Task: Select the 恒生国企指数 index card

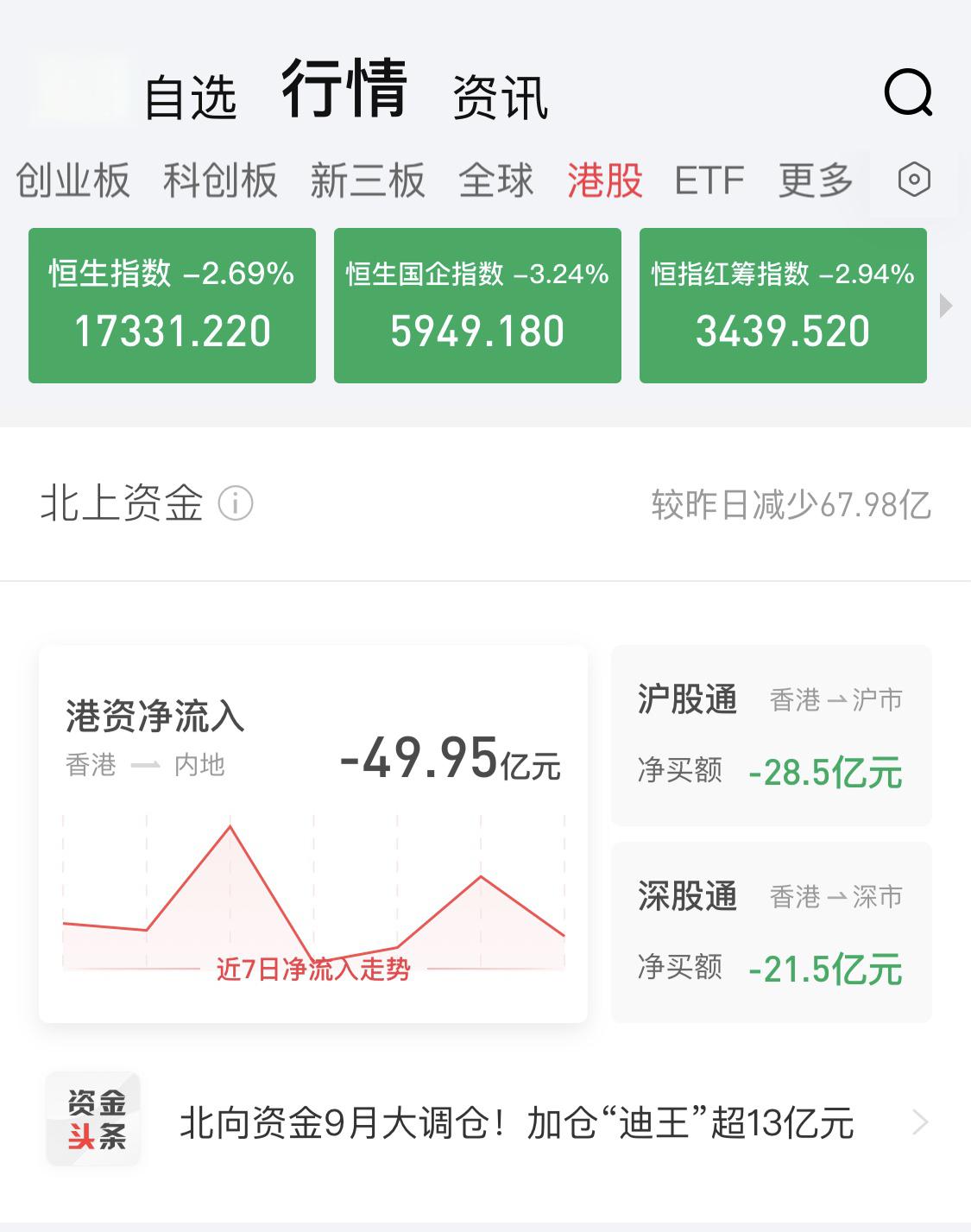Action: click(477, 304)
